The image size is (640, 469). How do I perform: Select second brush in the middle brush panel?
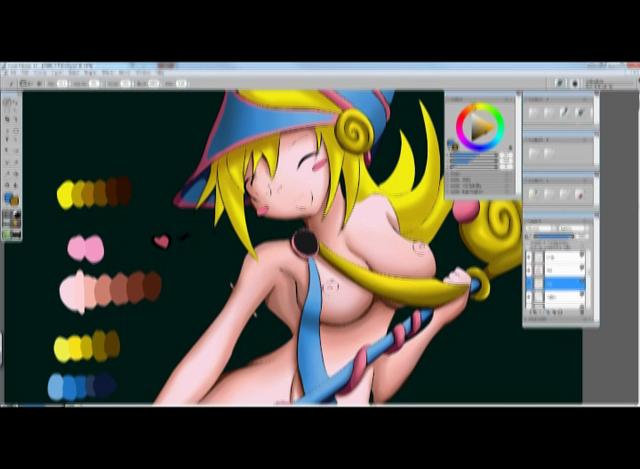549,153
